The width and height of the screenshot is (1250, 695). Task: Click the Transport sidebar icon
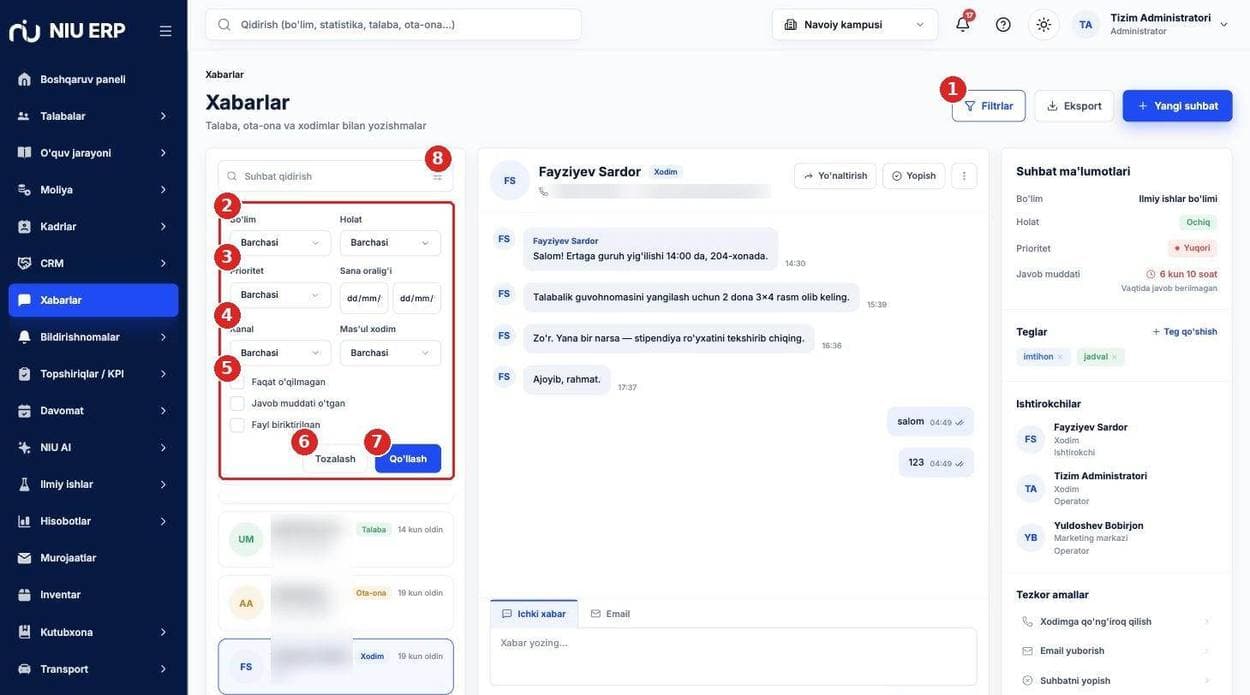24,669
